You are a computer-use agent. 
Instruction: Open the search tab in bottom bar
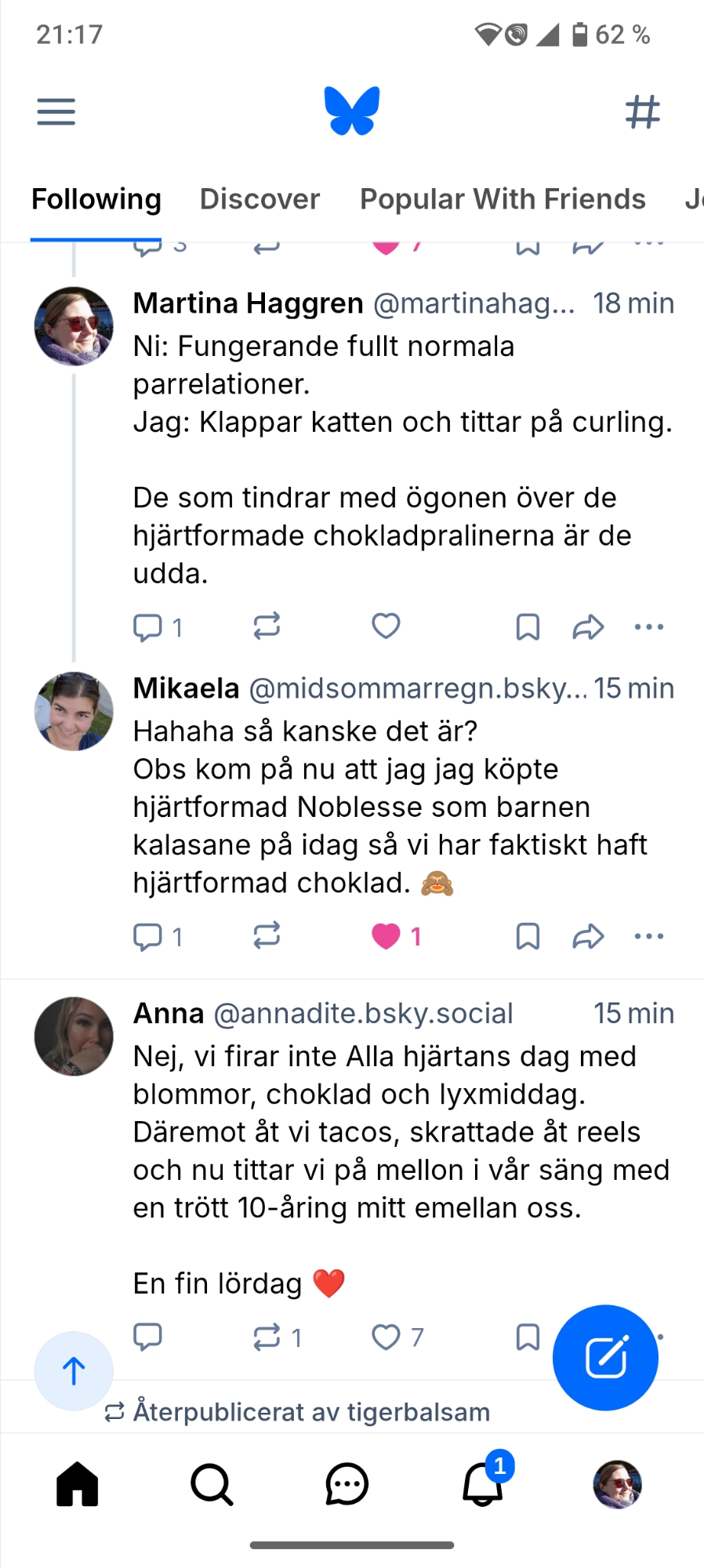coord(212,1484)
